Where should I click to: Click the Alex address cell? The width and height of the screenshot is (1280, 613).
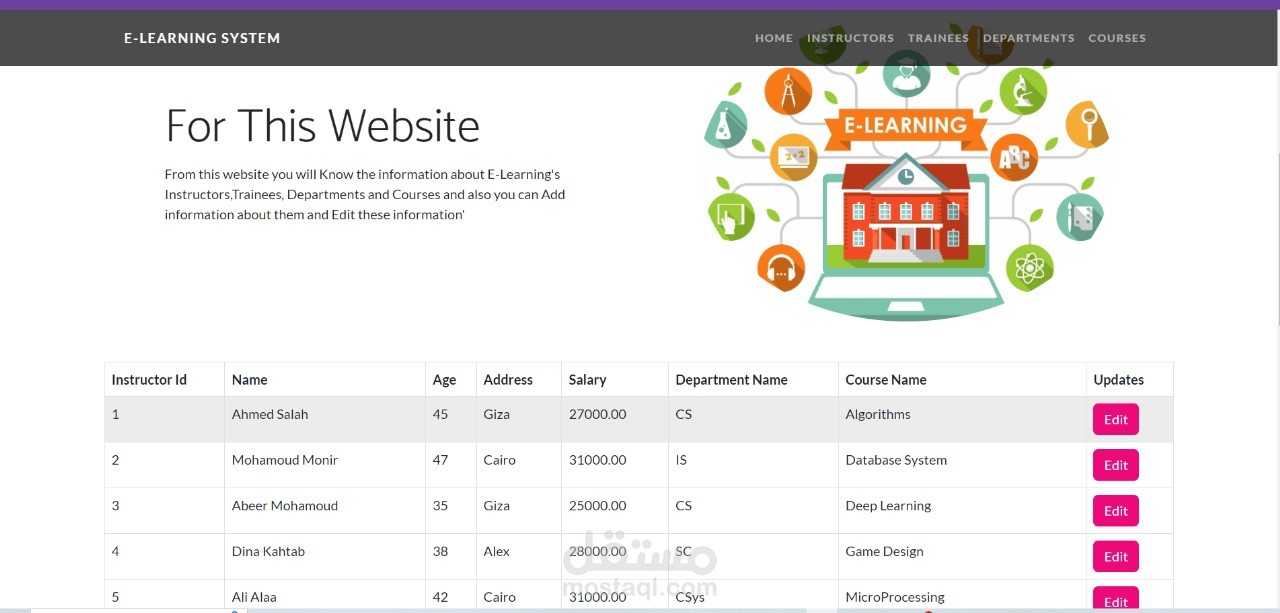click(519, 557)
